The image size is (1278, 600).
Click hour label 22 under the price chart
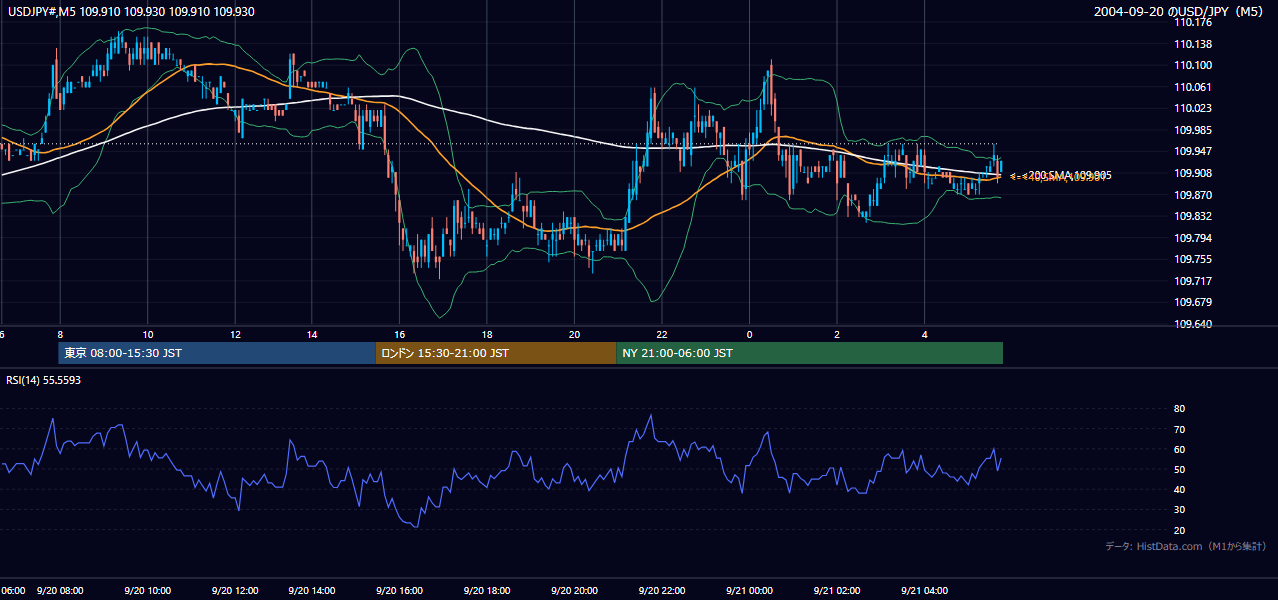click(662, 333)
